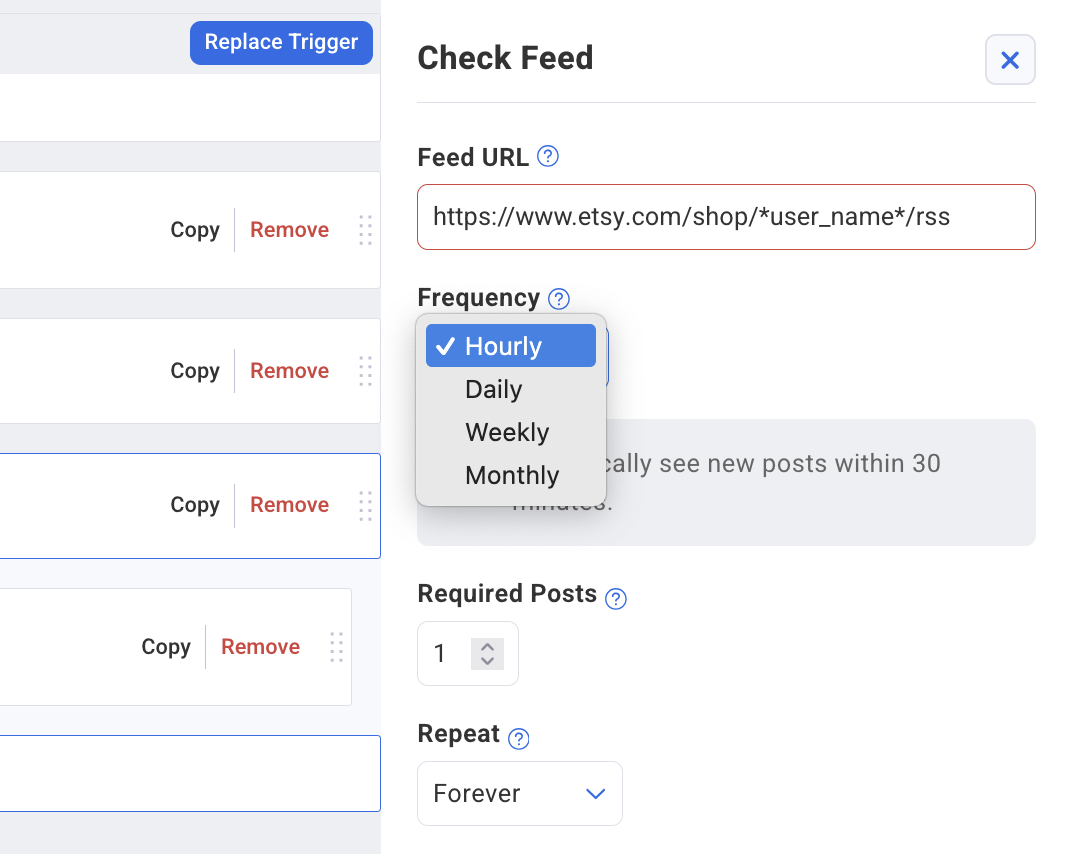Click the help icon beside Repeat

click(x=518, y=739)
